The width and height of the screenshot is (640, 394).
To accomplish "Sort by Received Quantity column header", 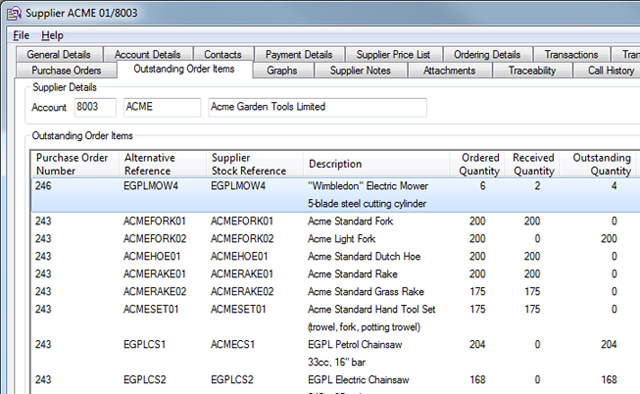I will point(531,164).
